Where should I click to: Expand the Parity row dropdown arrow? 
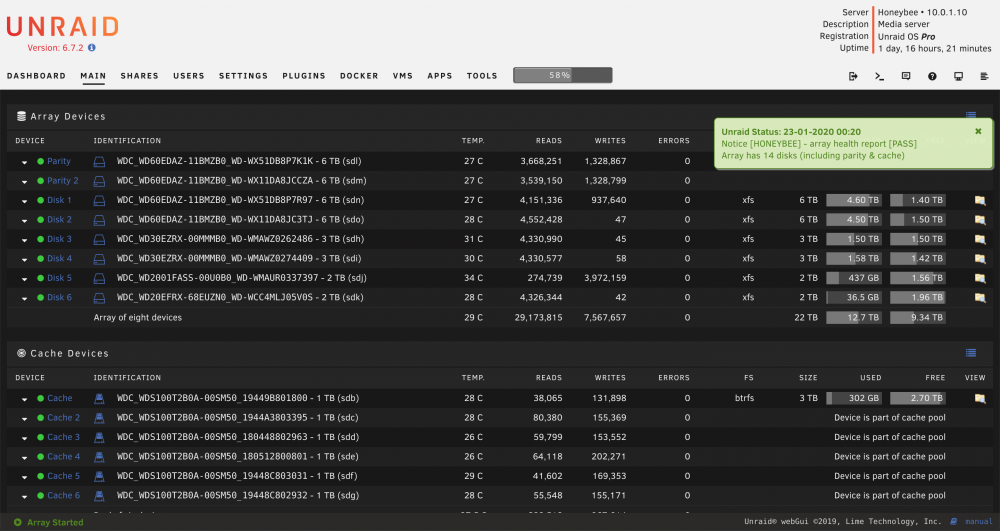24,163
